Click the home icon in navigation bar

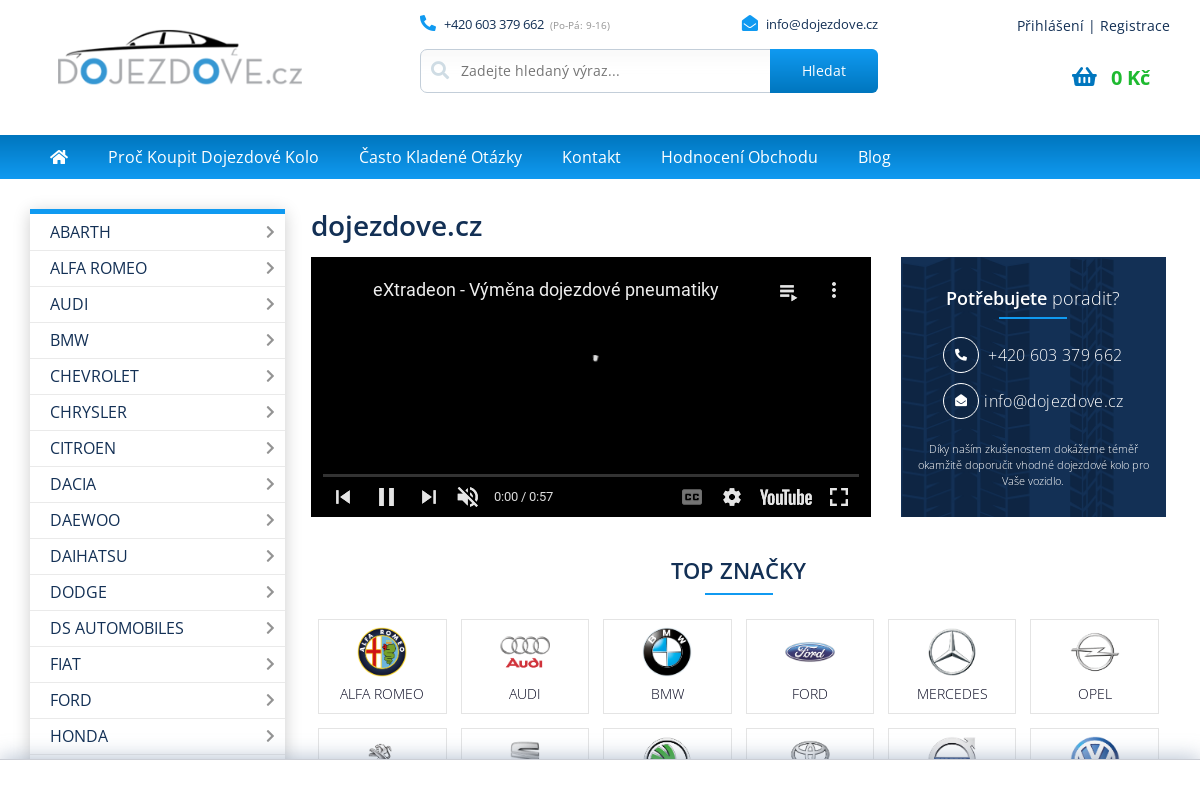59,157
